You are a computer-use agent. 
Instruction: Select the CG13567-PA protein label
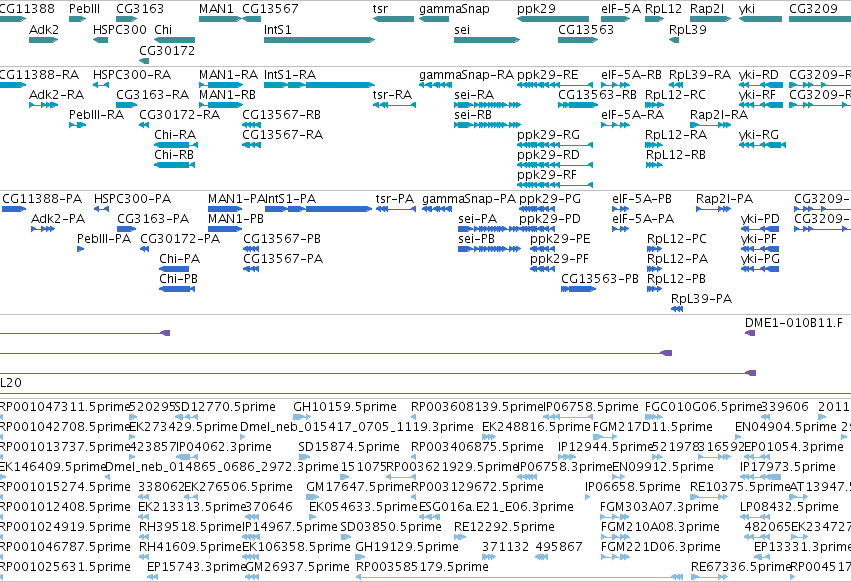pyautogui.click(x=283, y=258)
